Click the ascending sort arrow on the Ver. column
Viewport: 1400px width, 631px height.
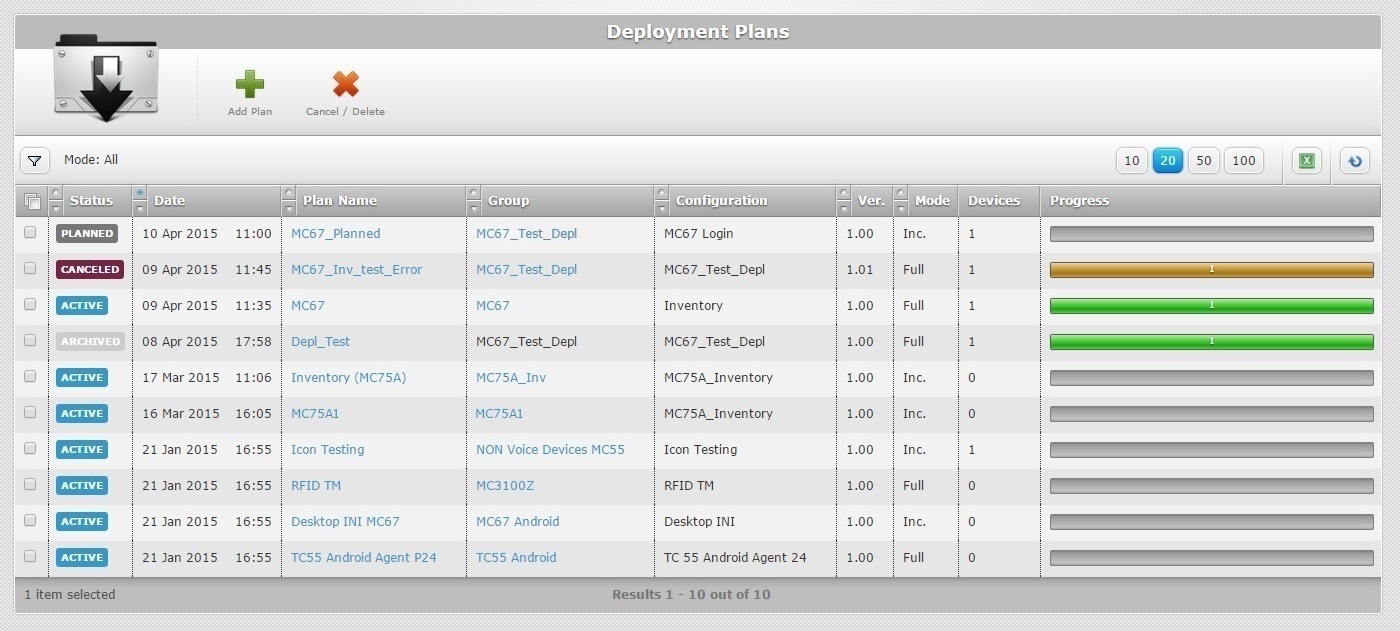tap(844, 193)
